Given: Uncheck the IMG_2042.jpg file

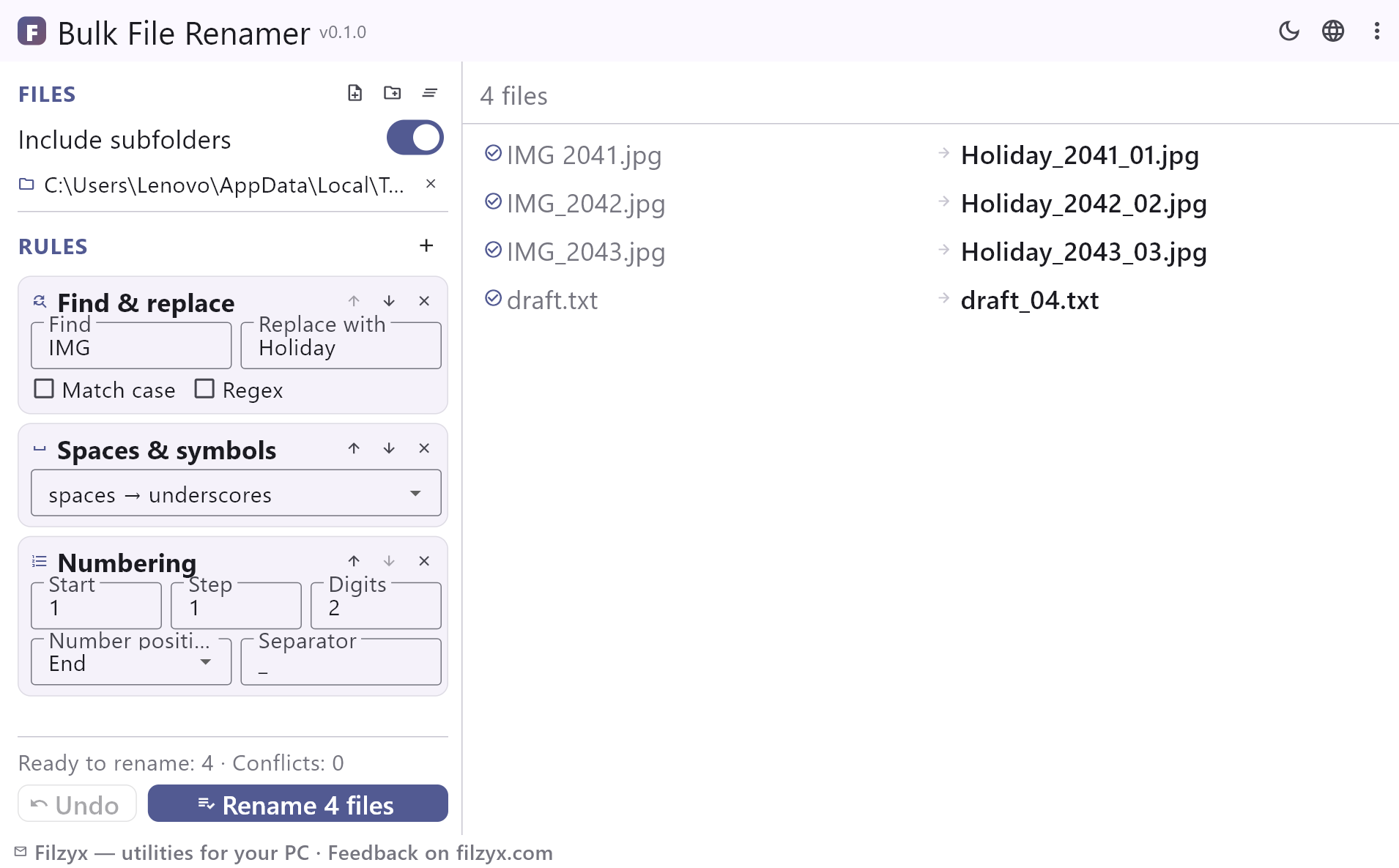Looking at the screenshot, I should (x=493, y=201).
